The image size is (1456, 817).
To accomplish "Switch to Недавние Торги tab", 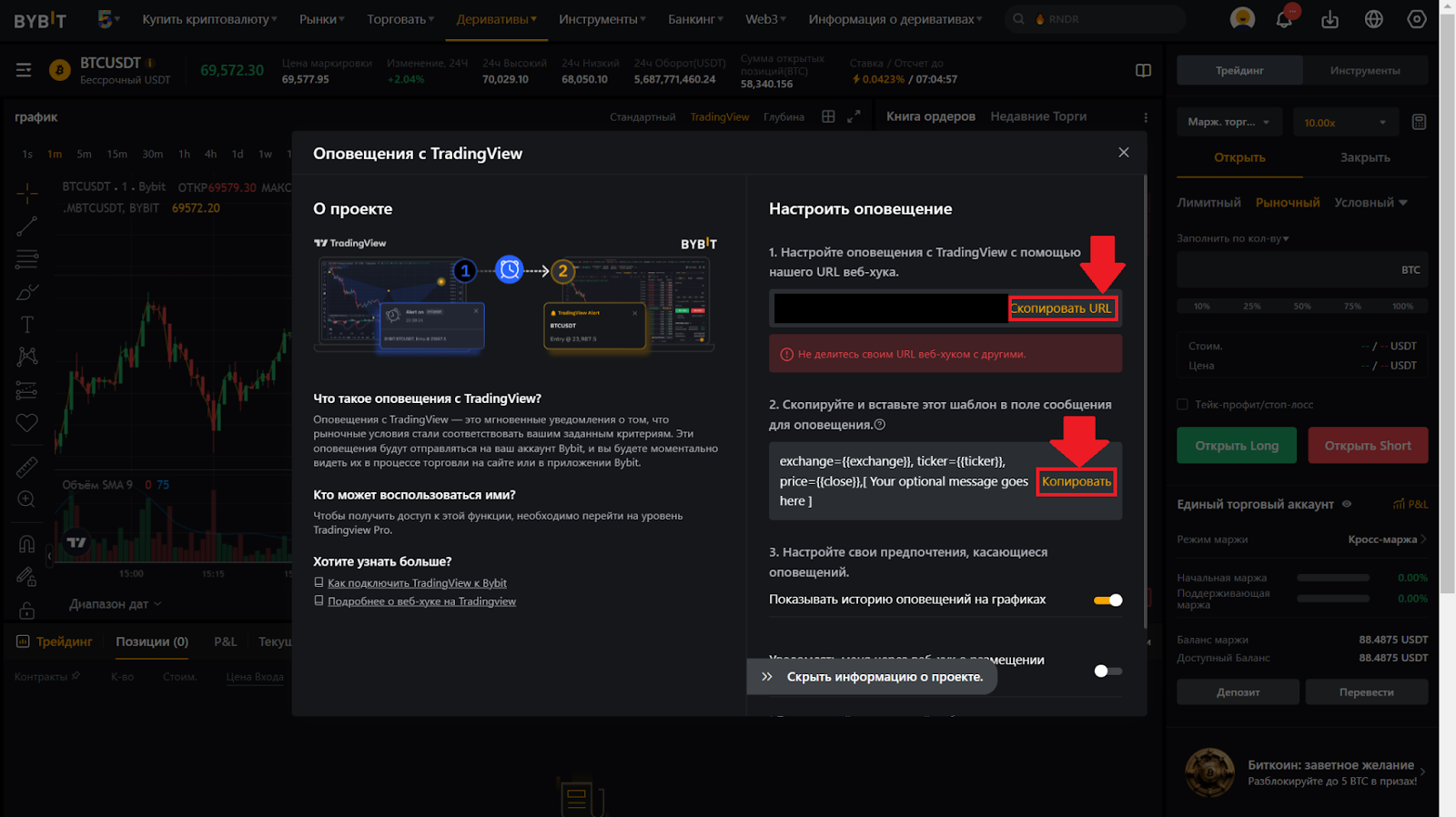I will click(1038, 116).
